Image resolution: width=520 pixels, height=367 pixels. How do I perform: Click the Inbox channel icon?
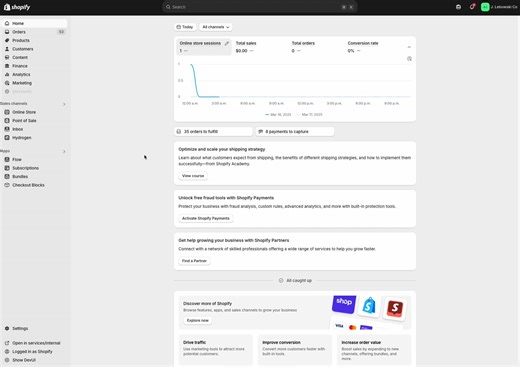click(x=7, y=129)
